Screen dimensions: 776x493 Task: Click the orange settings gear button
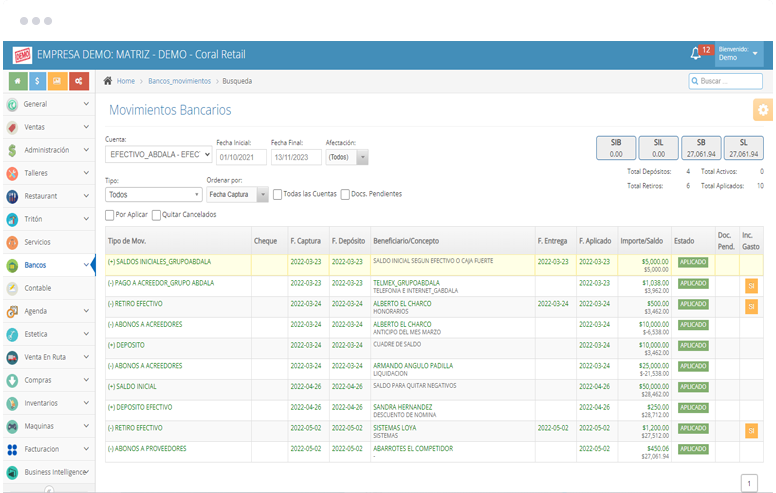click(763, 109)
